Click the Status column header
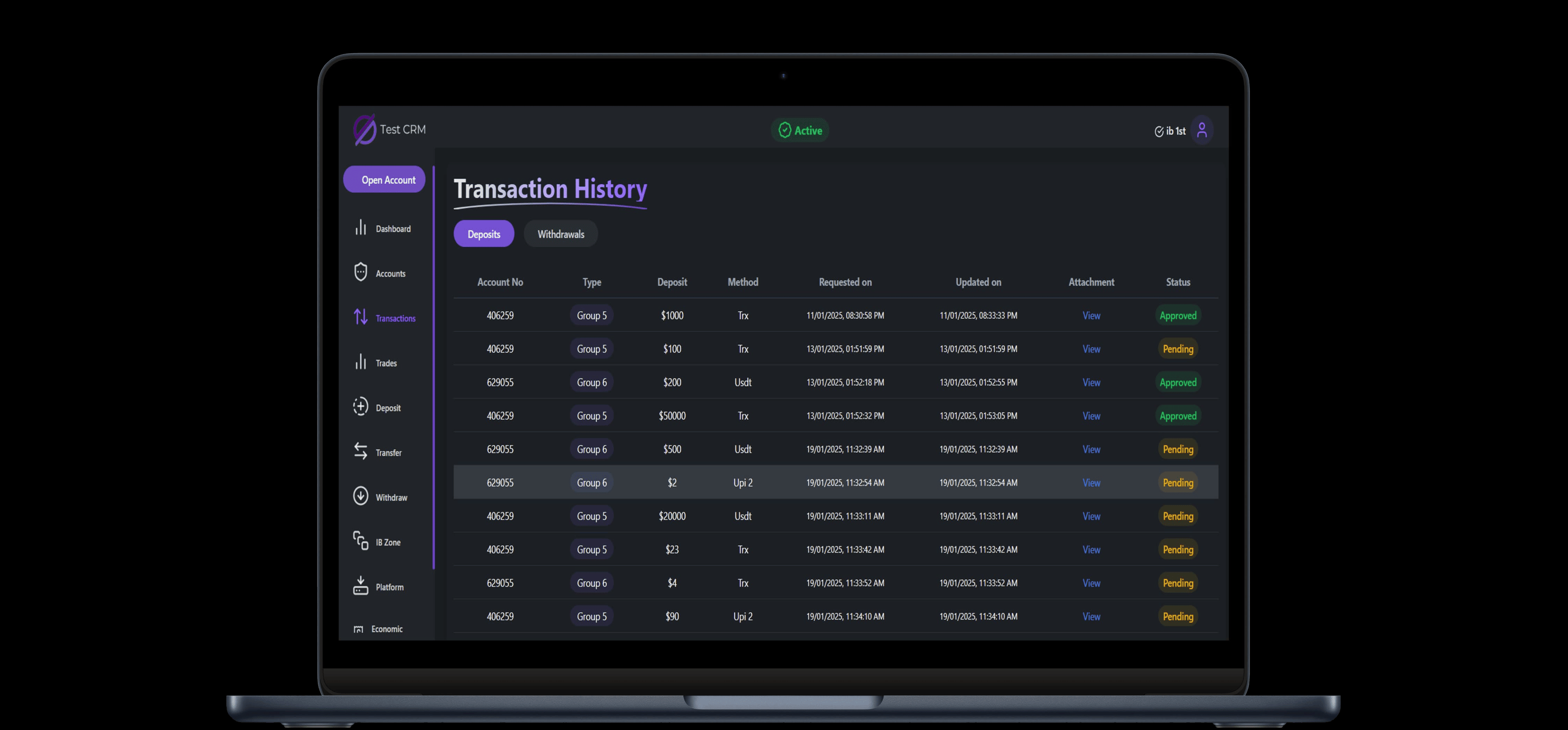Viewport: 1568px width, 730px height. 1177,282
